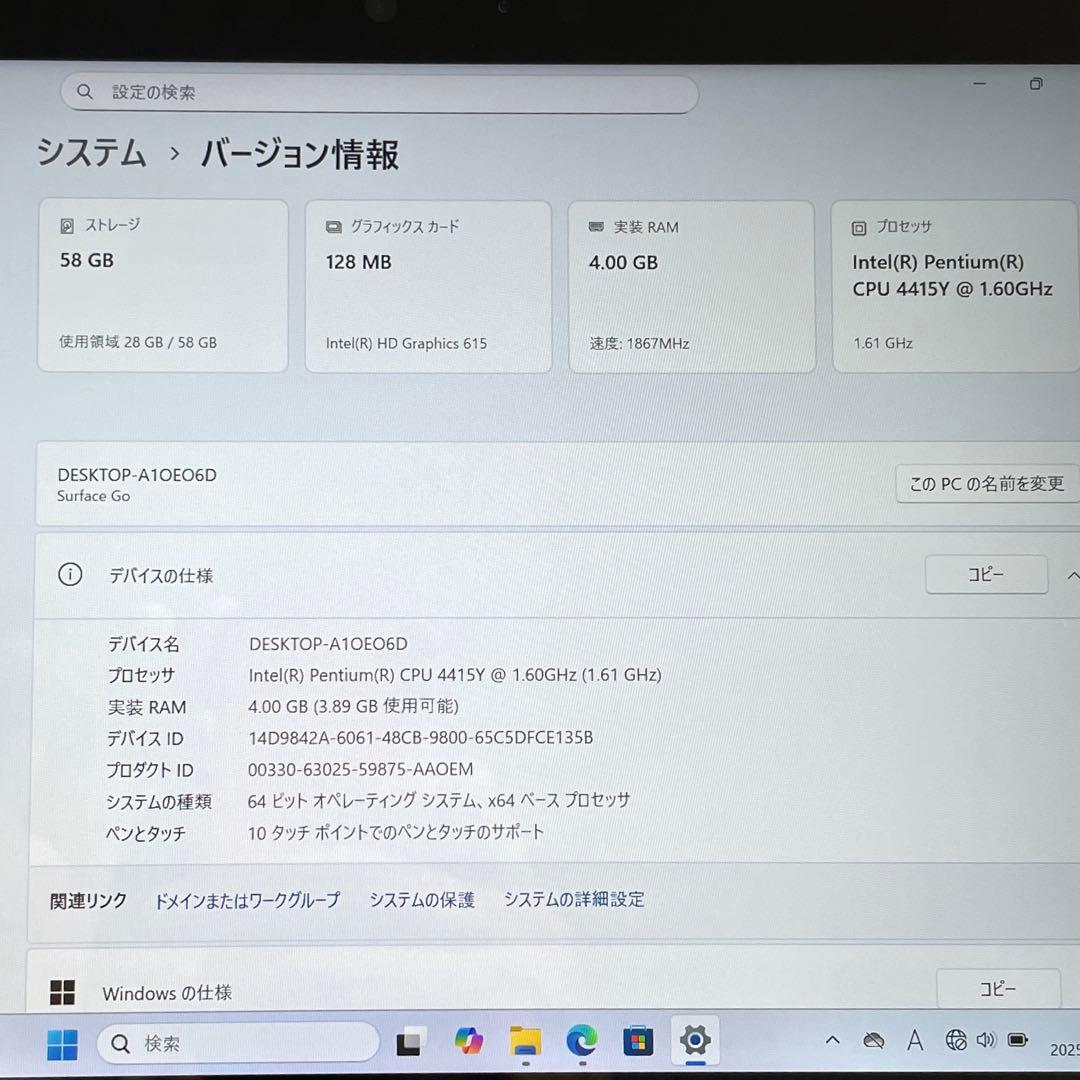
Task: Click the Settings gear taskbar icon
Action: [x=695, y=1040]
